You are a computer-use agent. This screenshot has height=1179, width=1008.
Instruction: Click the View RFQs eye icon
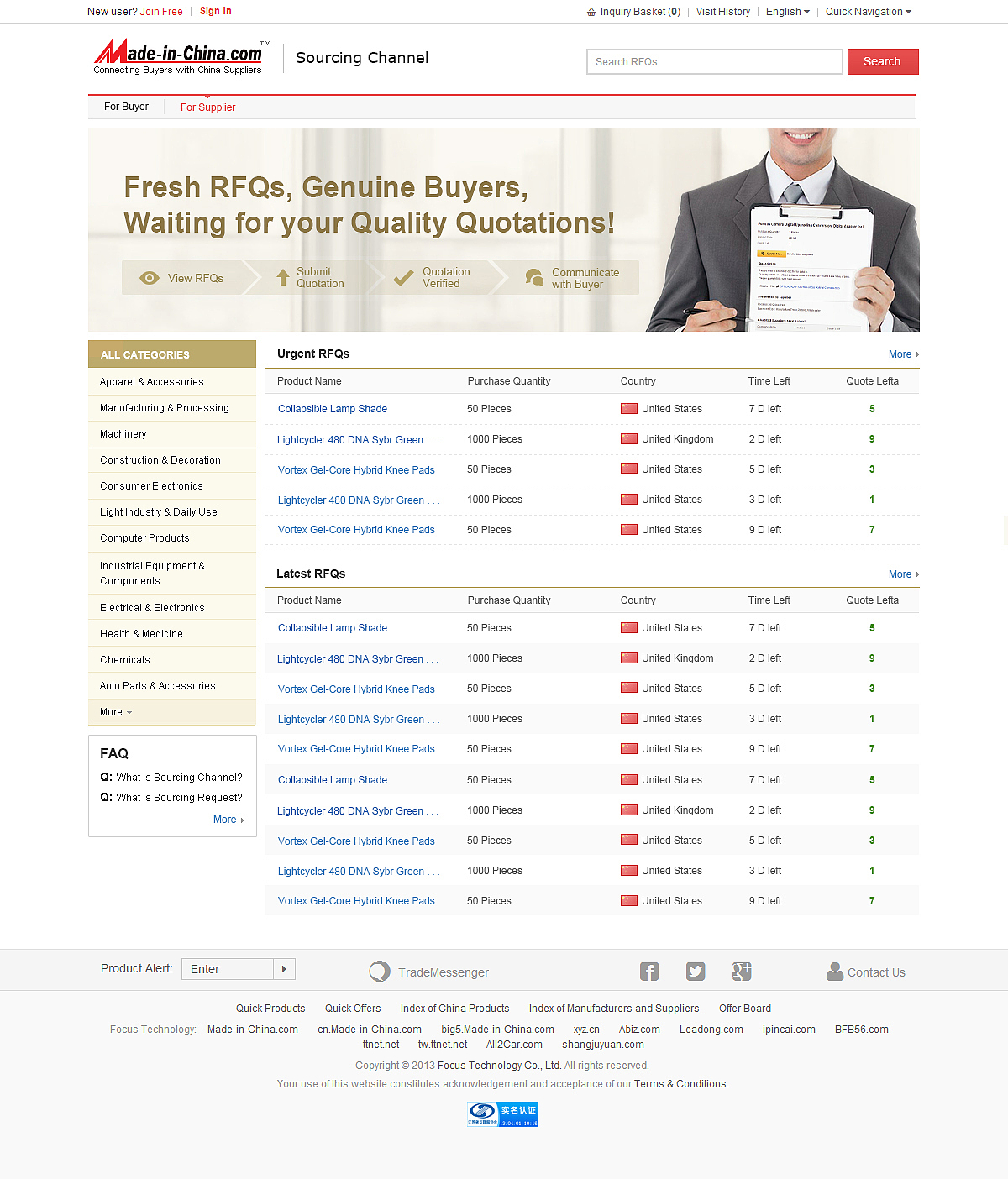[x=150, y=278]
